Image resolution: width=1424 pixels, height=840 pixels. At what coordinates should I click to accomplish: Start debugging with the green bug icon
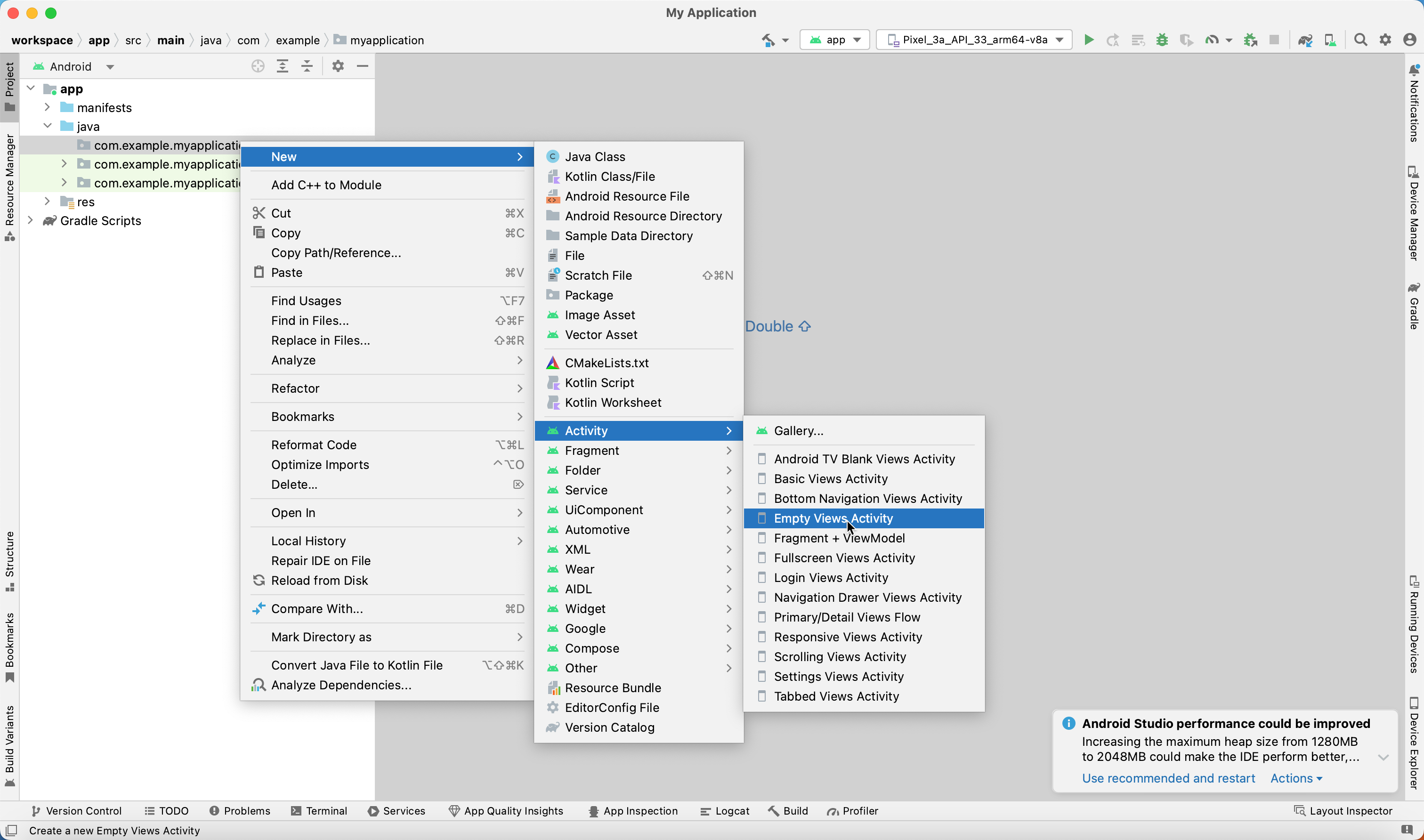(x=1162, y=40)
